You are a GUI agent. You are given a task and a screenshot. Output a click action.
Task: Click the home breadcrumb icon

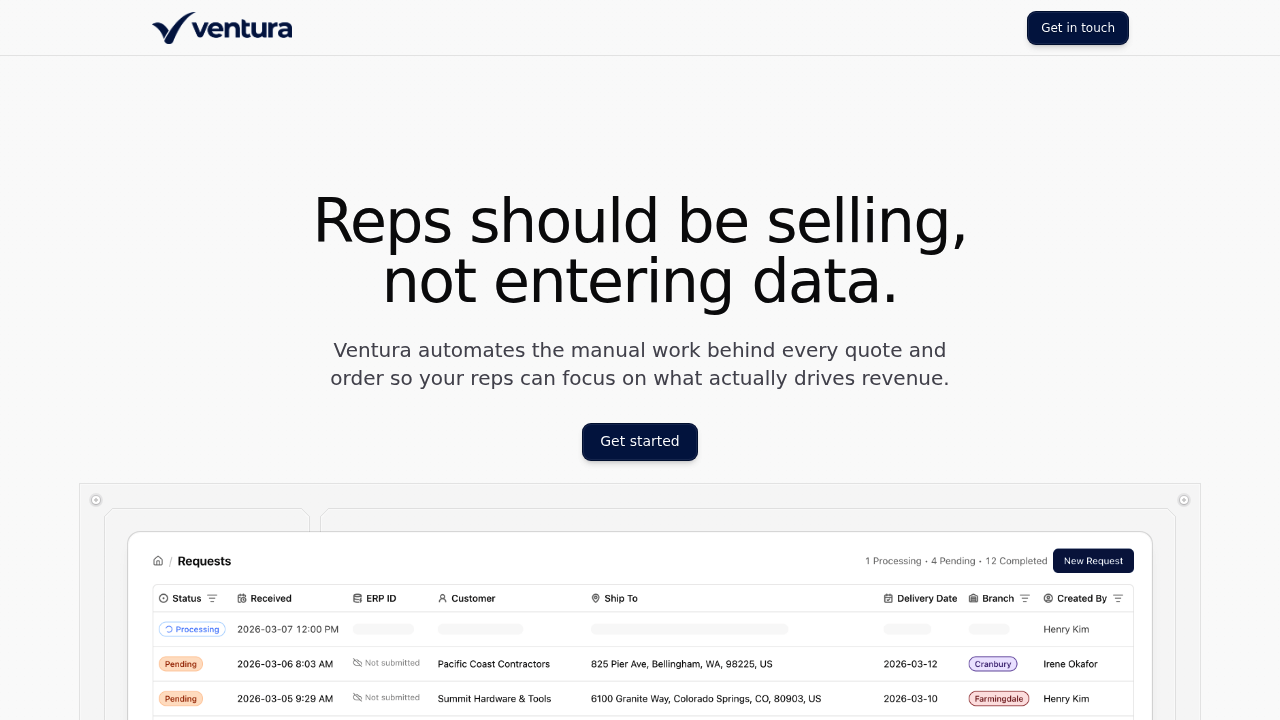[157, 561]
